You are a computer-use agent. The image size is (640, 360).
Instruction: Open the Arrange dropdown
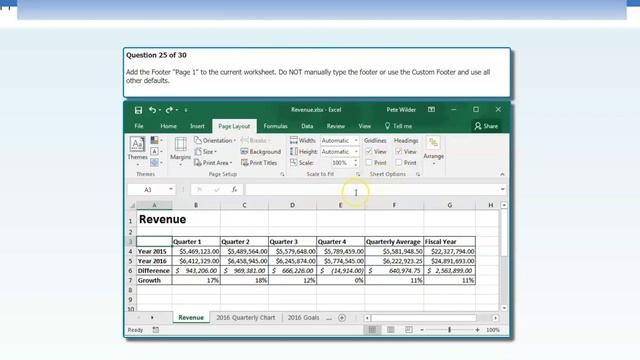(433, 150)
